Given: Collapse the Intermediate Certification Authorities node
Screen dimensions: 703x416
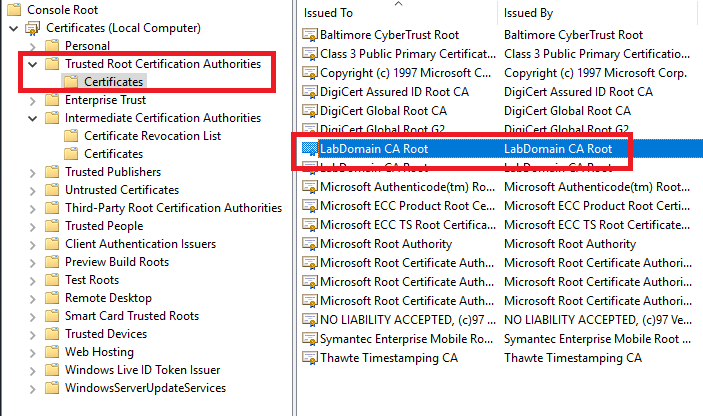Looking at the screenshot, I should click(33, 118).
